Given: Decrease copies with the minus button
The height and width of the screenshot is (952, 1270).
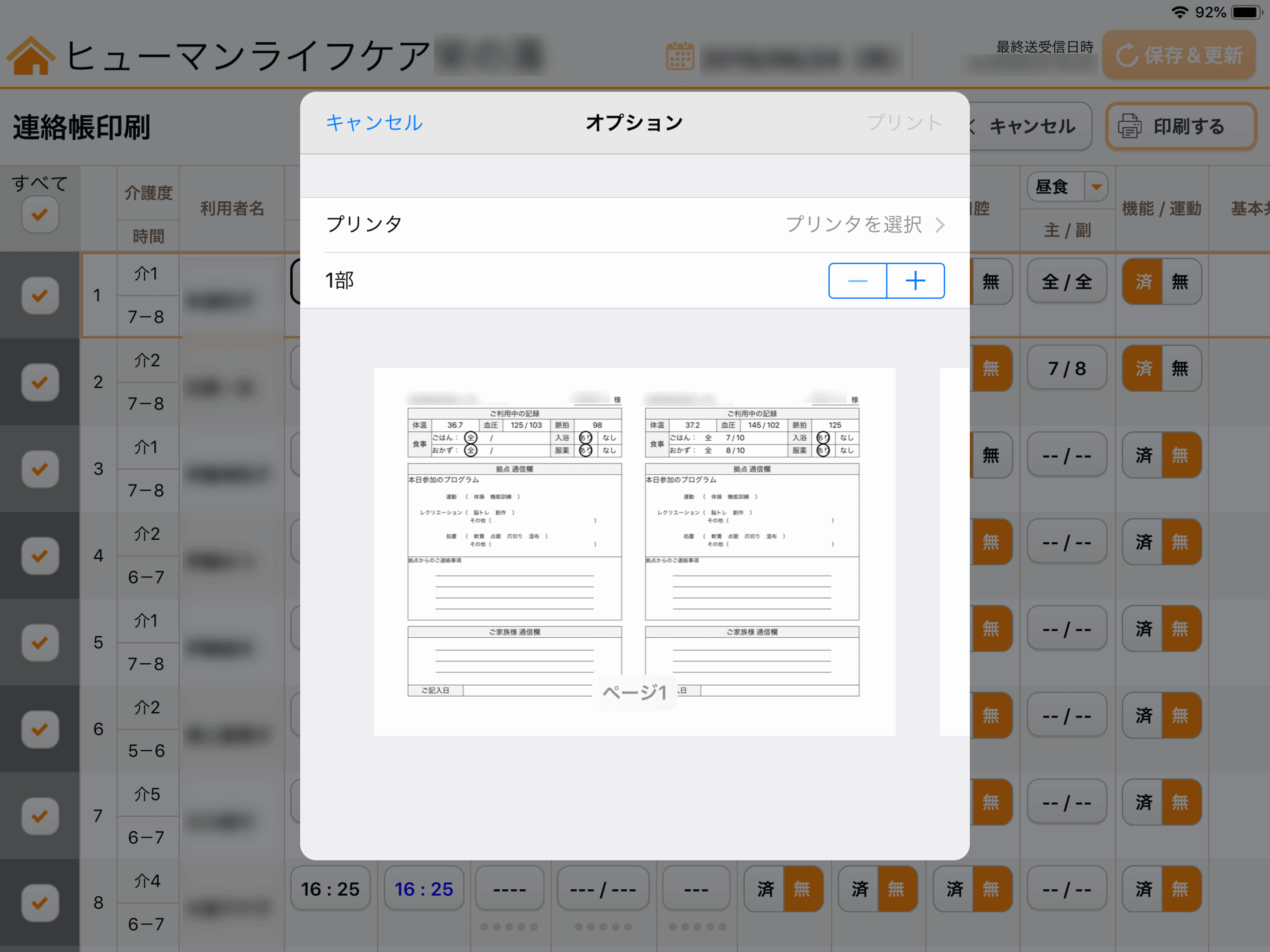Looking at the screenshot, I should [857, 281].
